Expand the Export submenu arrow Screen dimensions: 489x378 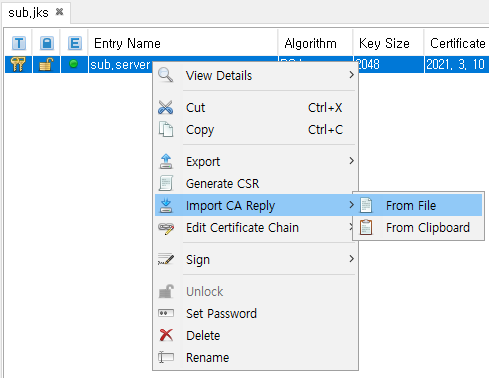pyautogui.click(x=351, y=161)
